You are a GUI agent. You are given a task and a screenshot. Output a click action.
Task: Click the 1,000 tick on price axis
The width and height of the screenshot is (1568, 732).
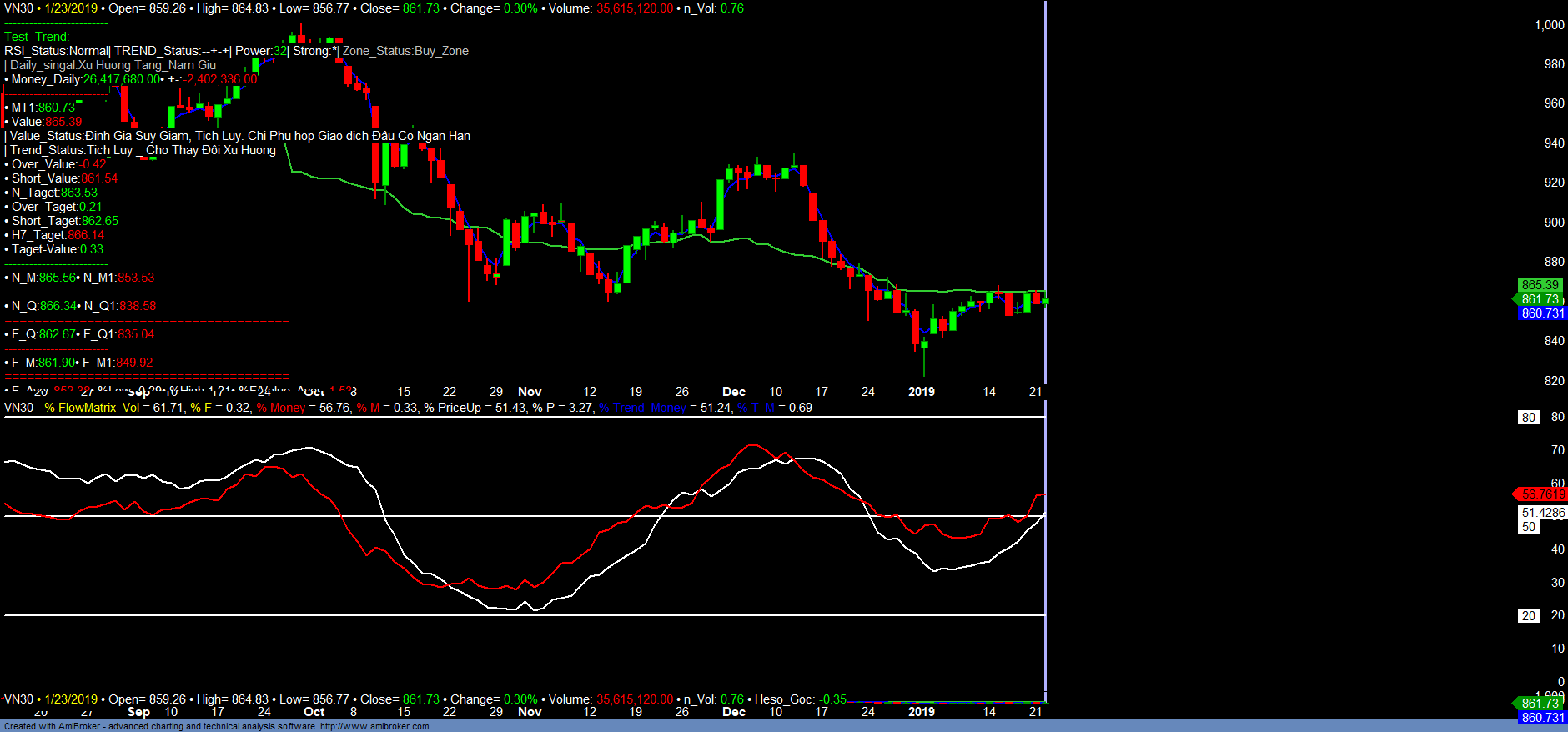click(x=1549, y=25)
